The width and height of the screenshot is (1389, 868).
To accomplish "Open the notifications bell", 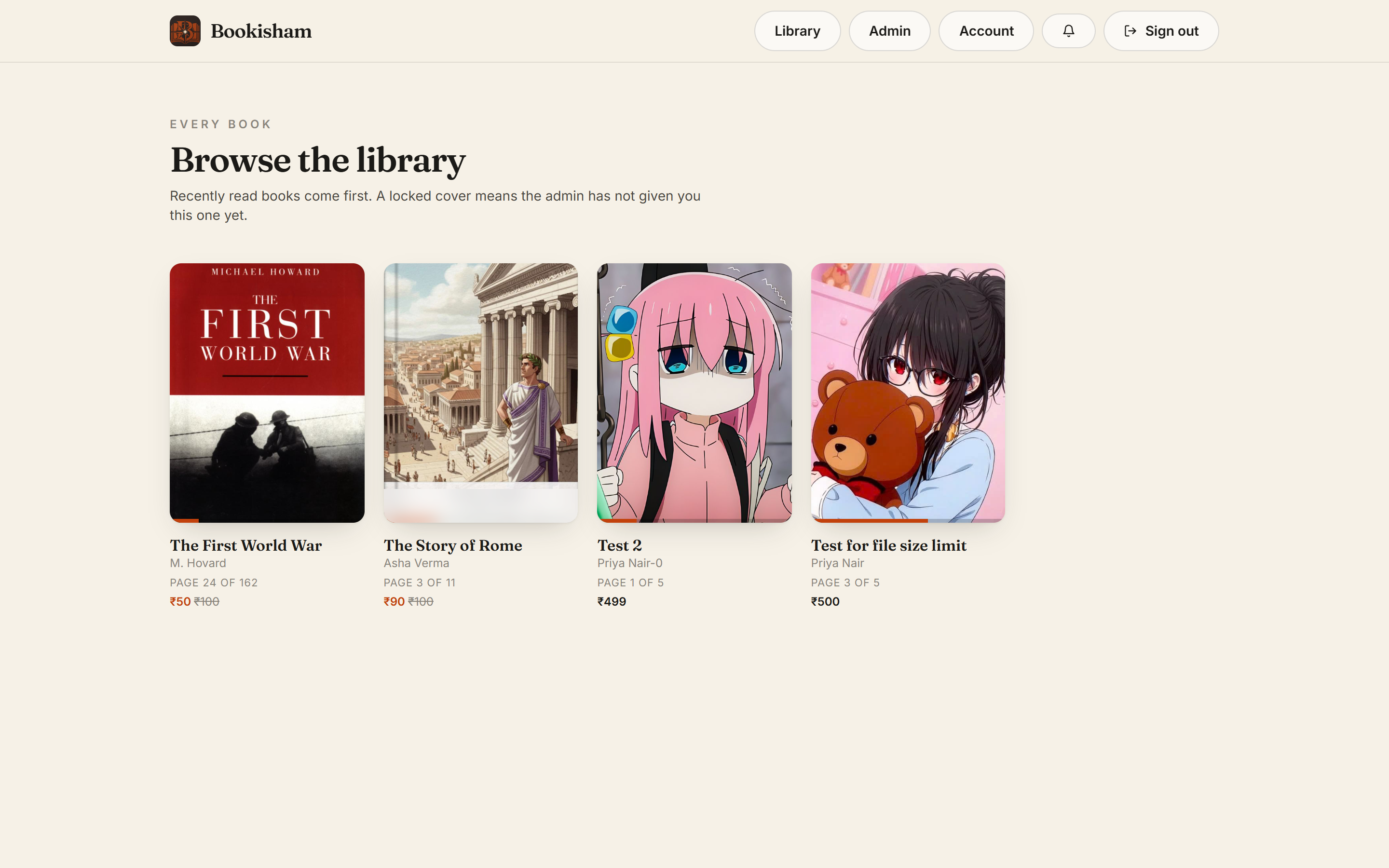I will coord(1068,31).
